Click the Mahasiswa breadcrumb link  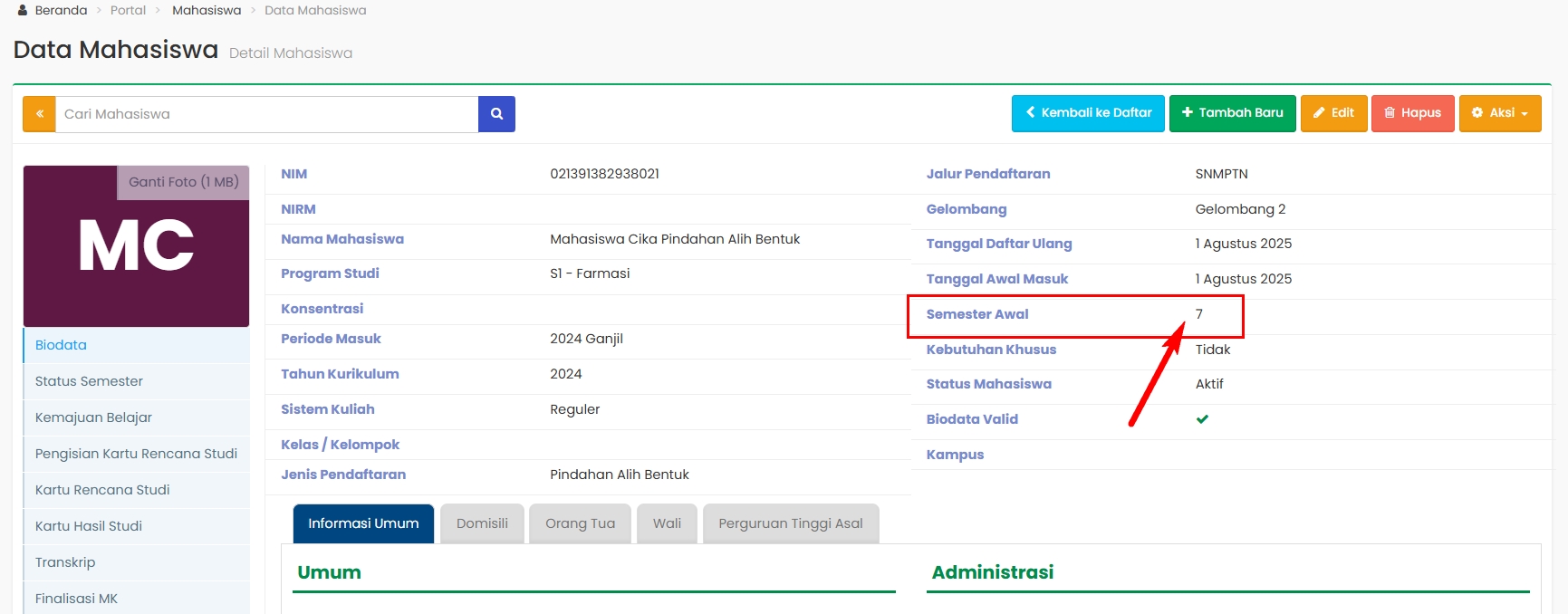point(207,11)
